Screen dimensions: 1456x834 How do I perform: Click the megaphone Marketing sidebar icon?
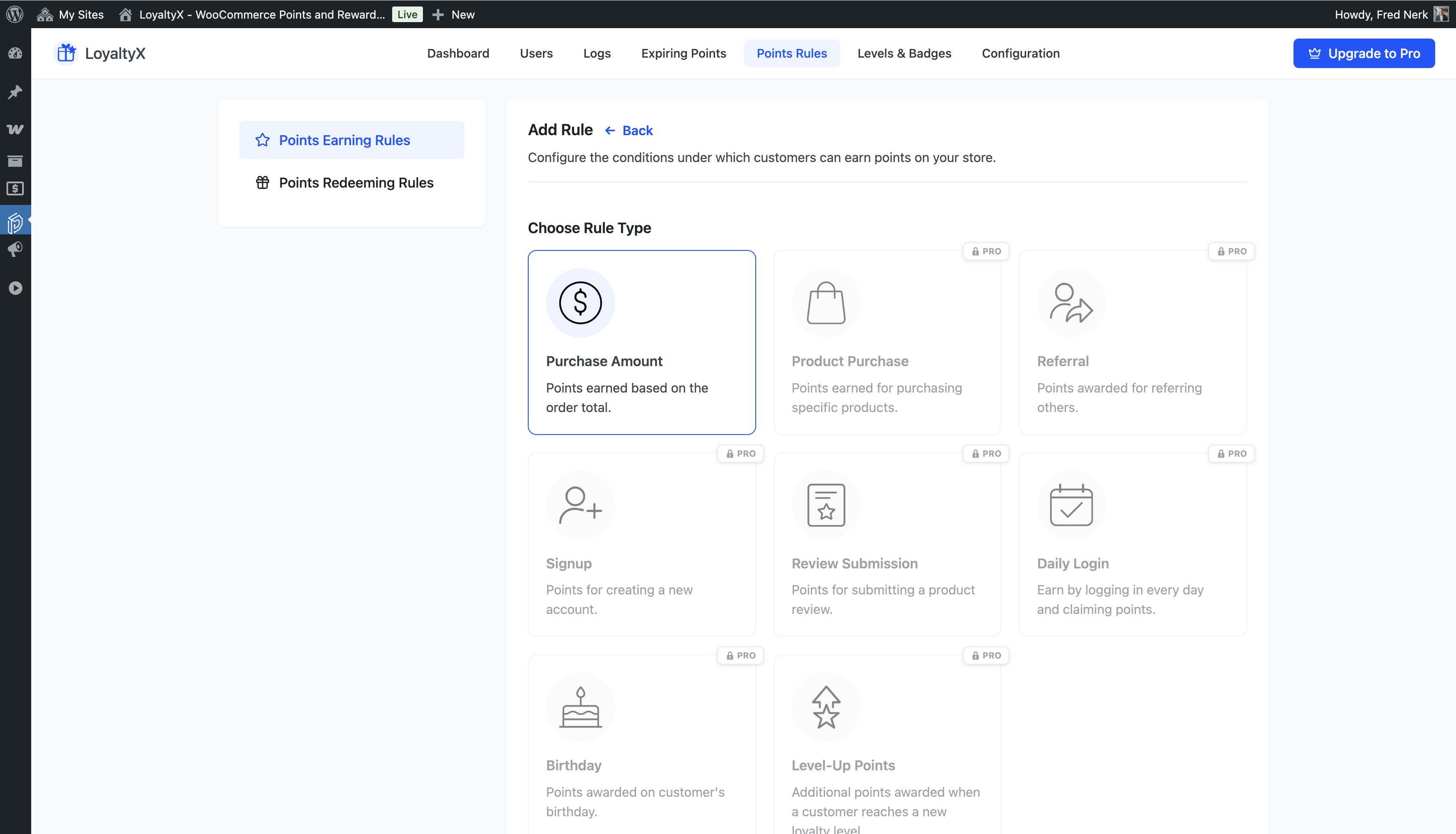click(15, 249)
